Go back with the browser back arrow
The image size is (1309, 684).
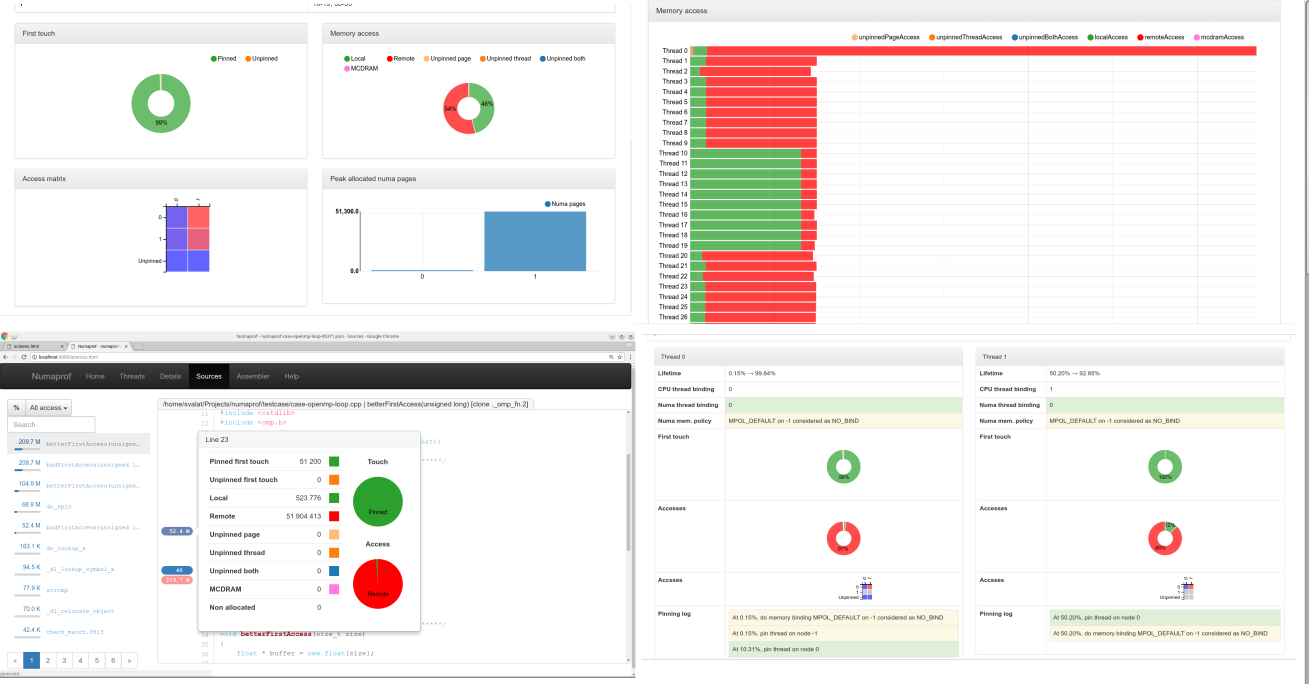[5, 357]
